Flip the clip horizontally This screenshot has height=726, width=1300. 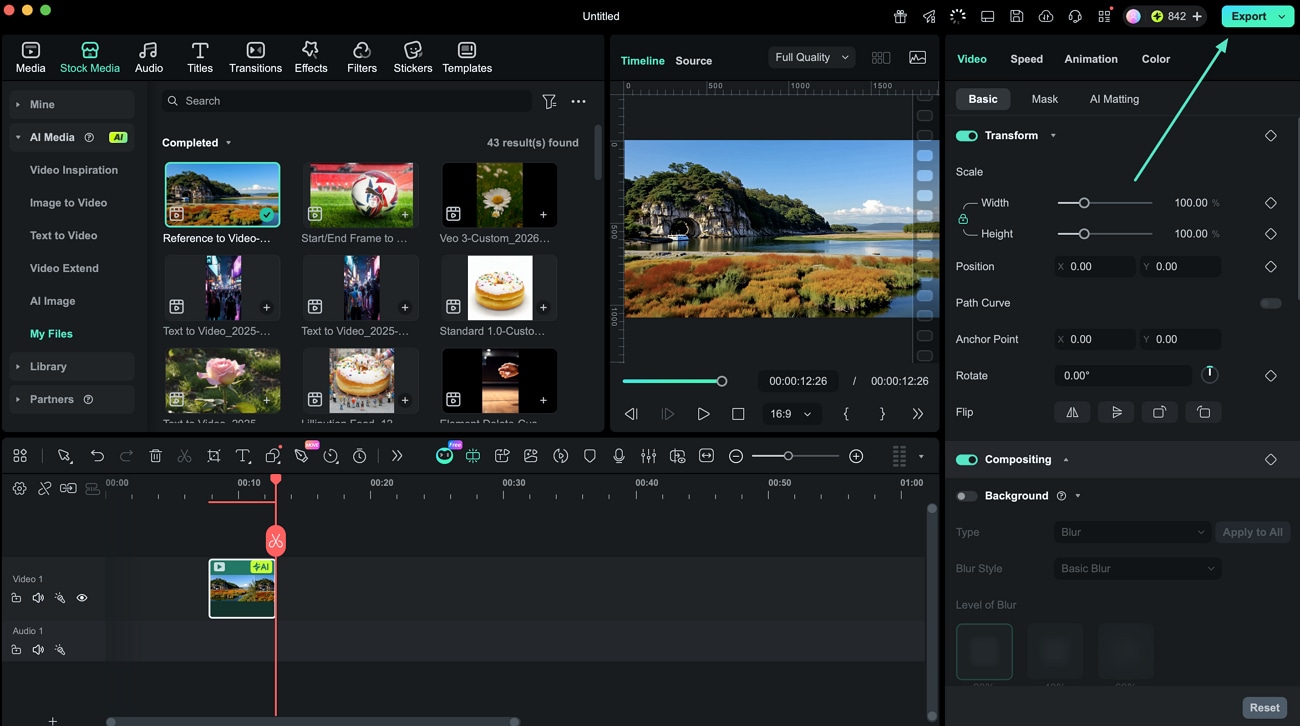coord(1072,412)
